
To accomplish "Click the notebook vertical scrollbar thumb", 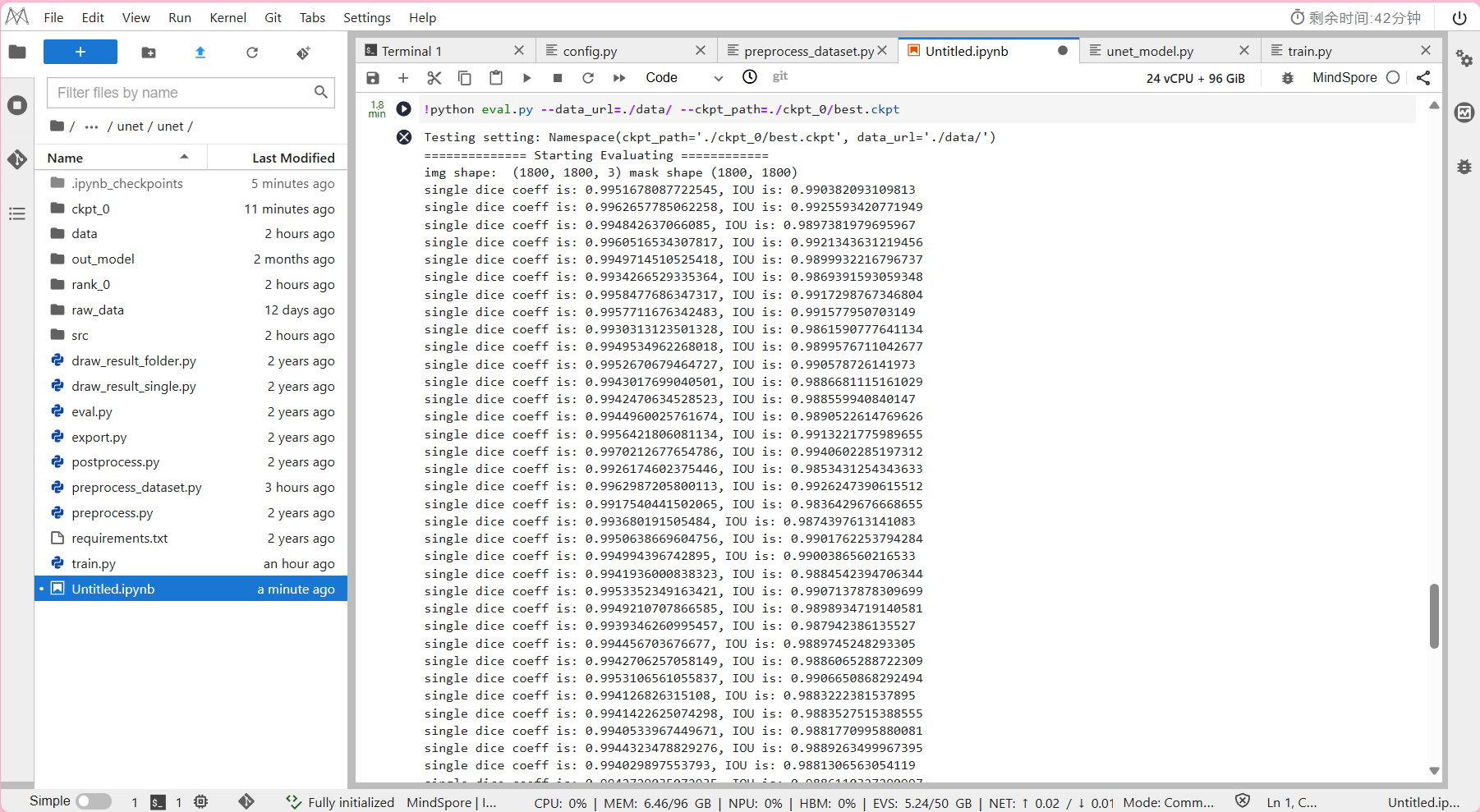I will coord(1434,616).
